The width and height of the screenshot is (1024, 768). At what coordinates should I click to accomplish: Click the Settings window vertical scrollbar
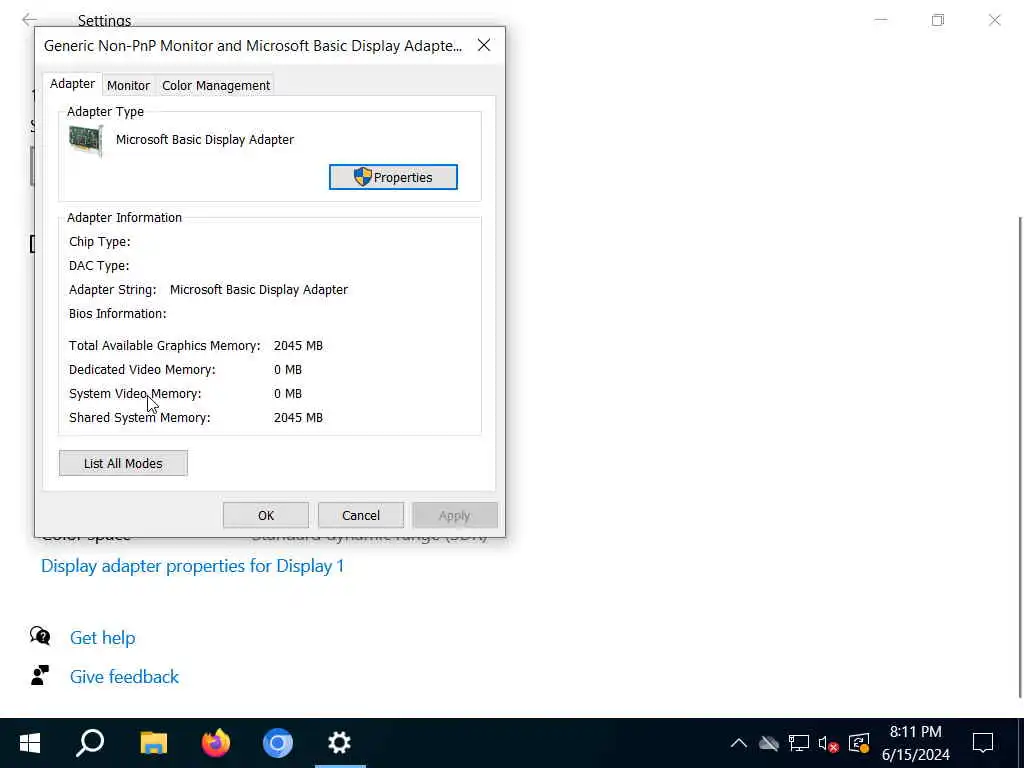pos(1019,457)
